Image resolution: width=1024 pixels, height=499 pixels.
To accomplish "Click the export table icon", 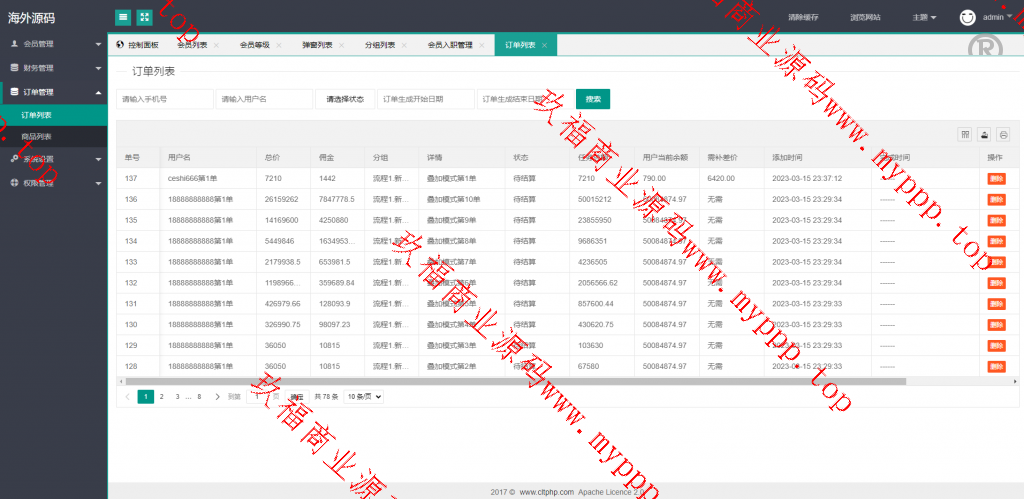I will 984,134.
